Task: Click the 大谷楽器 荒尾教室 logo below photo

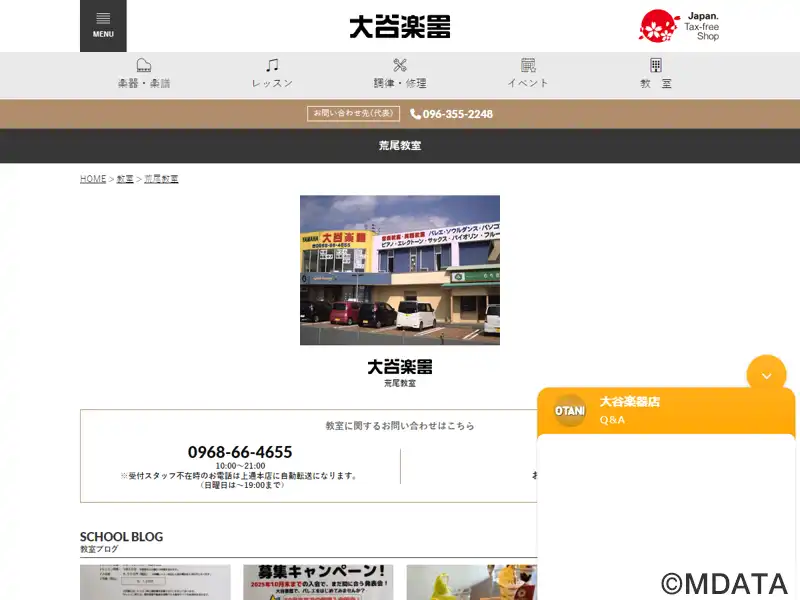Action: click(400, 373)
